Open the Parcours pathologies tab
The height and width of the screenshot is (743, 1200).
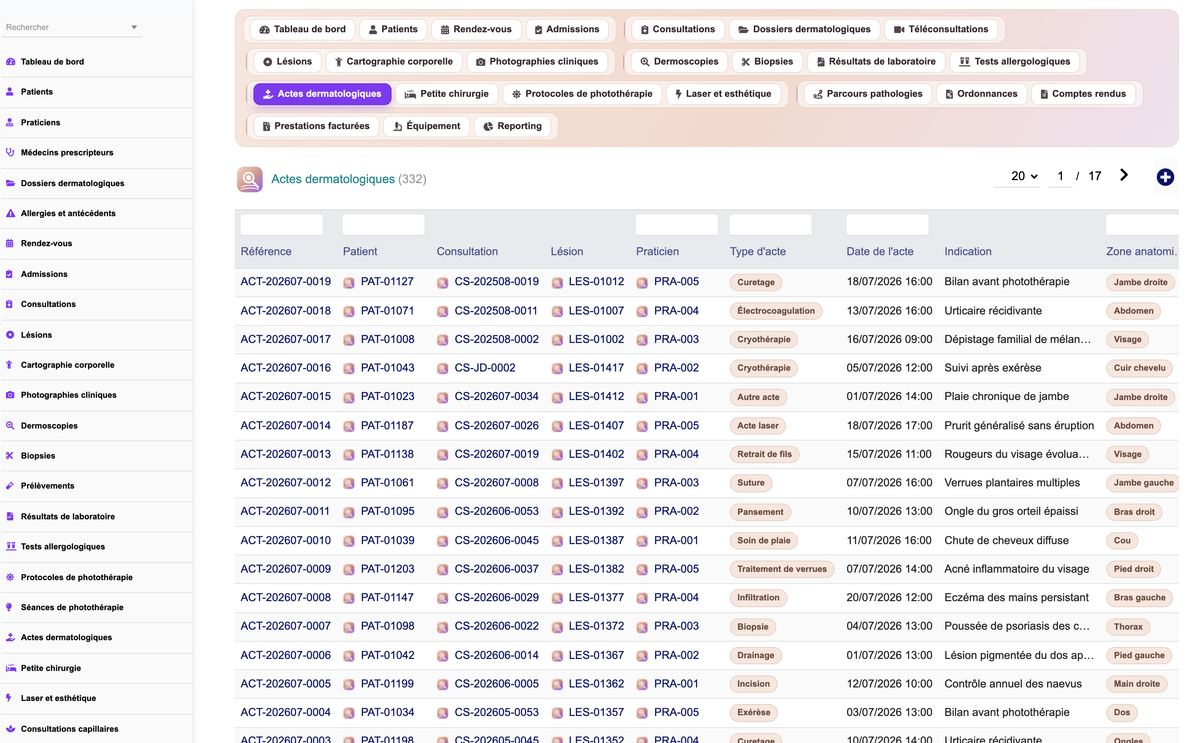pos(868,94)
